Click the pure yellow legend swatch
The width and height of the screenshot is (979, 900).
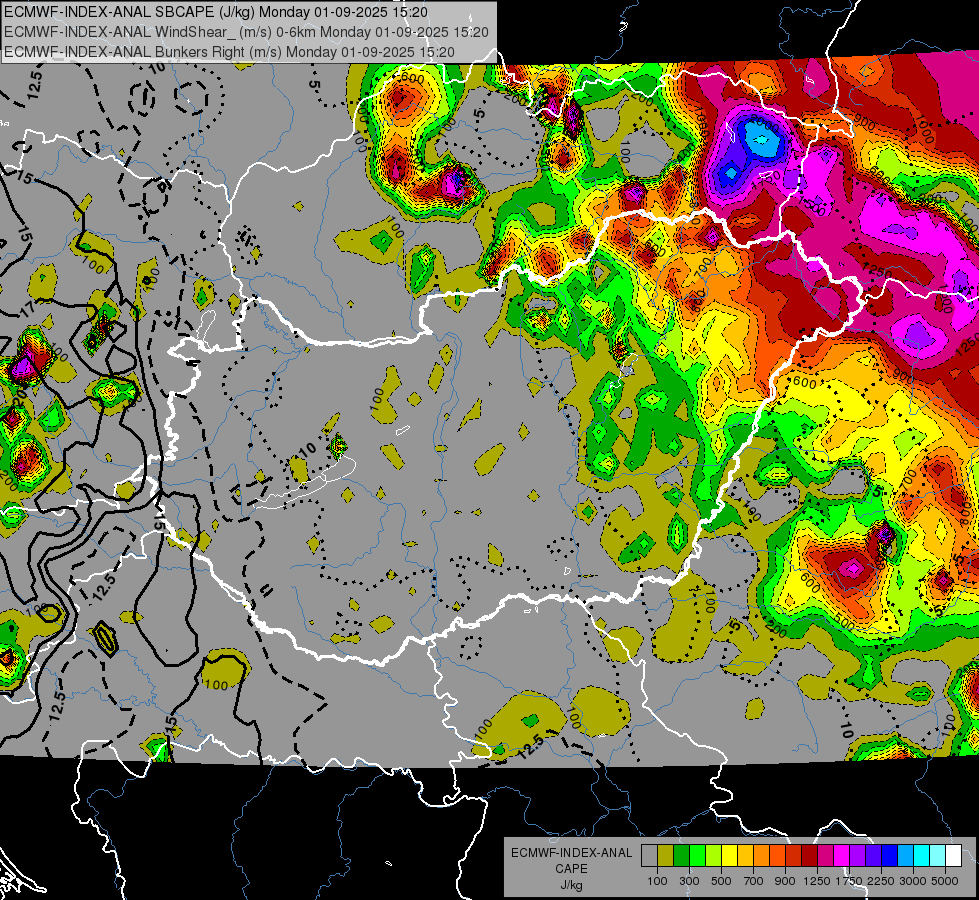(x=729, y=856)
